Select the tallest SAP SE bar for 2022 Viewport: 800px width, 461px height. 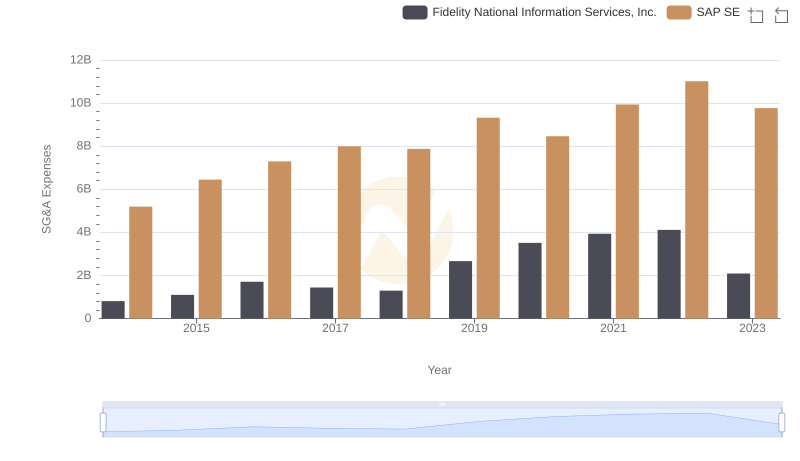pyautogui.click(x=697, y=200)
